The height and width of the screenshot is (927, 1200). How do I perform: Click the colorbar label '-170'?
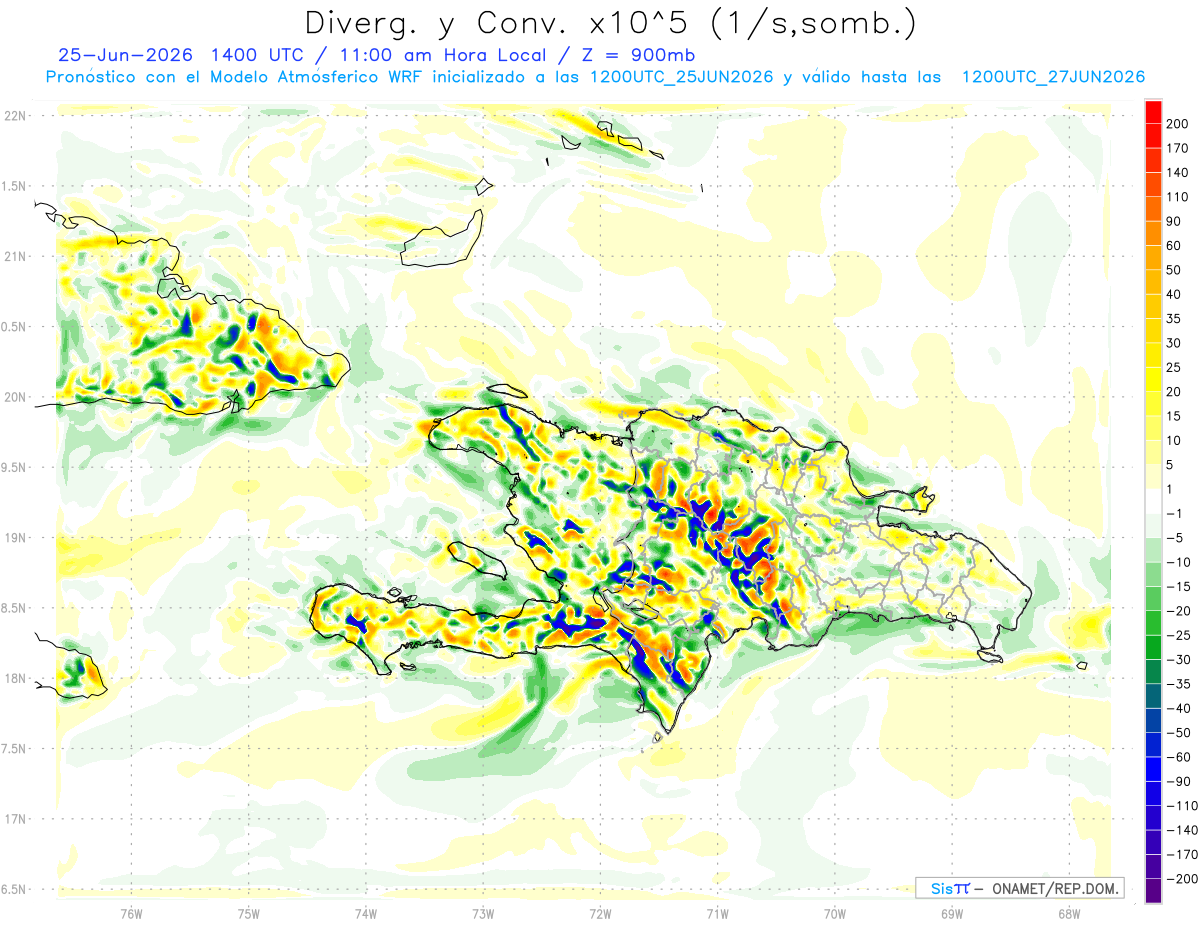(1184, 854)
